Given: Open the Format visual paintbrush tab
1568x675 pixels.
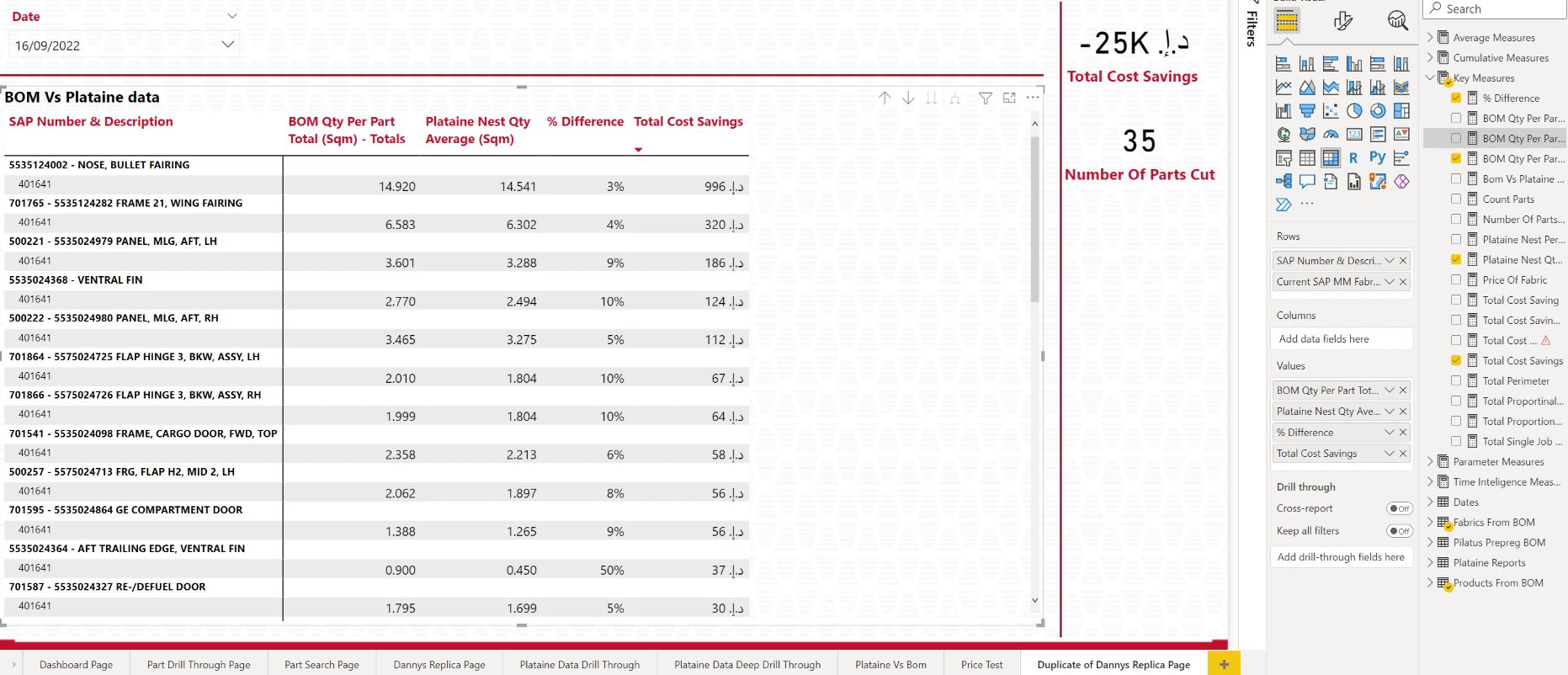Looking at the screenshot, I should (x=1342, y=21).
